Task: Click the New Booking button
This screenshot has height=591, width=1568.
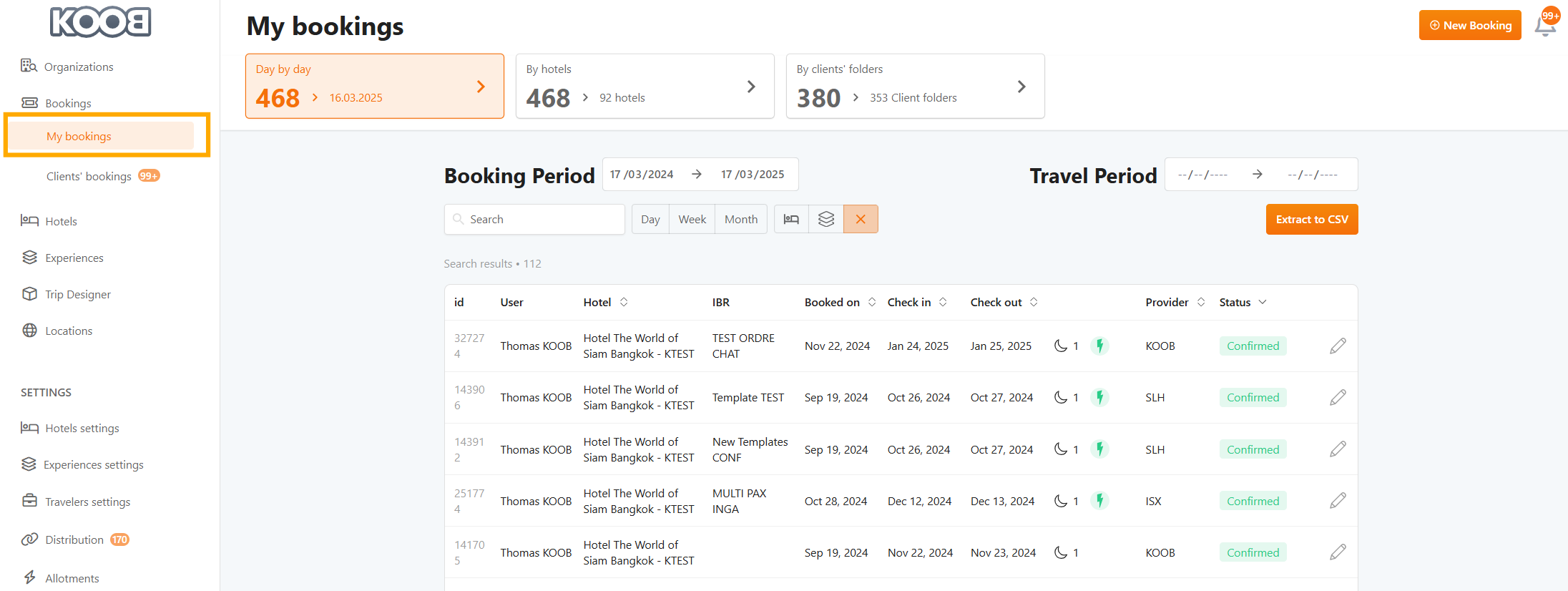Action: pos(1470,26)
